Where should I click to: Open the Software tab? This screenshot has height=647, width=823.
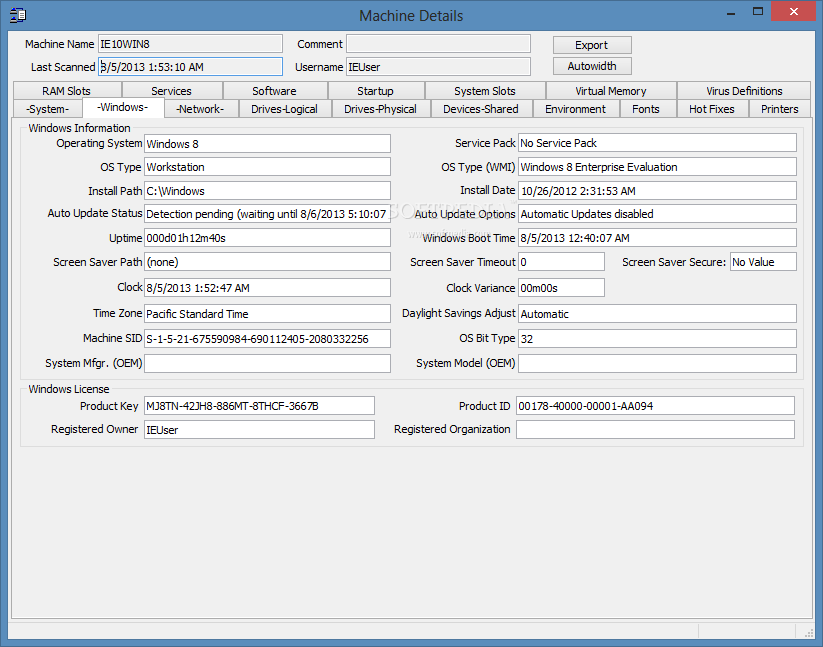click(275, 91)
